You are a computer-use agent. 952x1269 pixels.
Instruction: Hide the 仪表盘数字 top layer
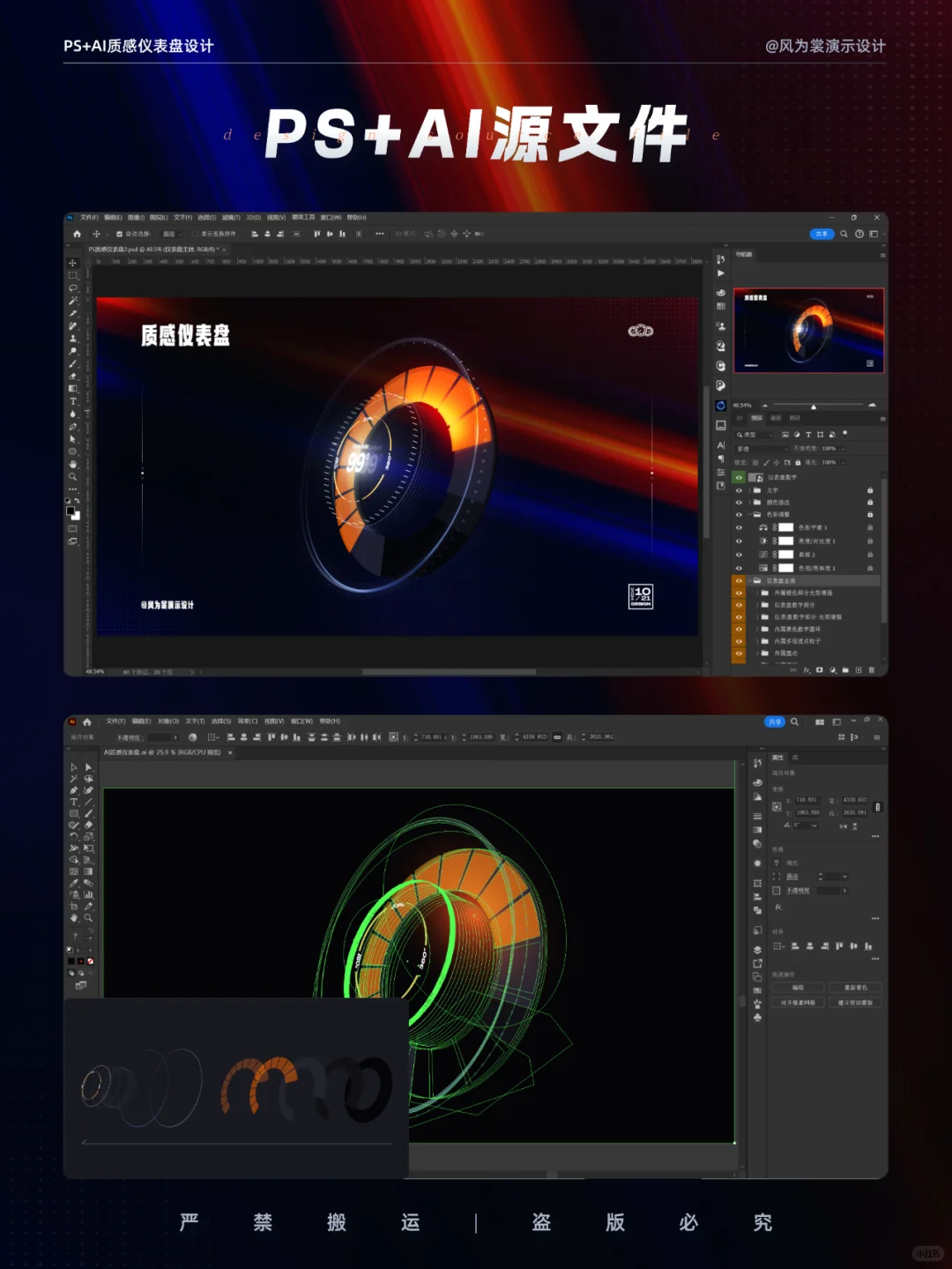[x=739, y=477]
